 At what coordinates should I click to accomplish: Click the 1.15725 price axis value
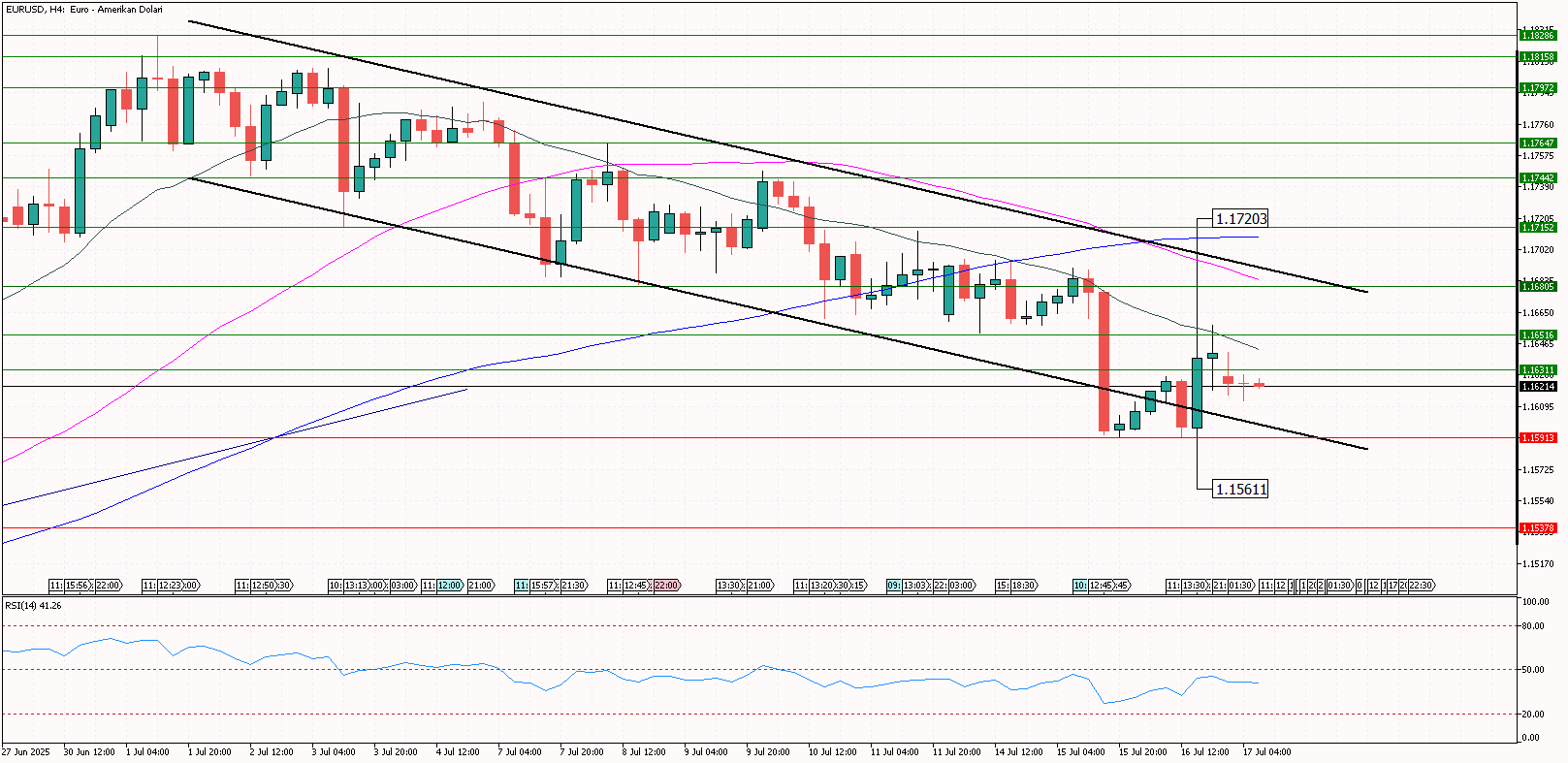coord(1539,470)
